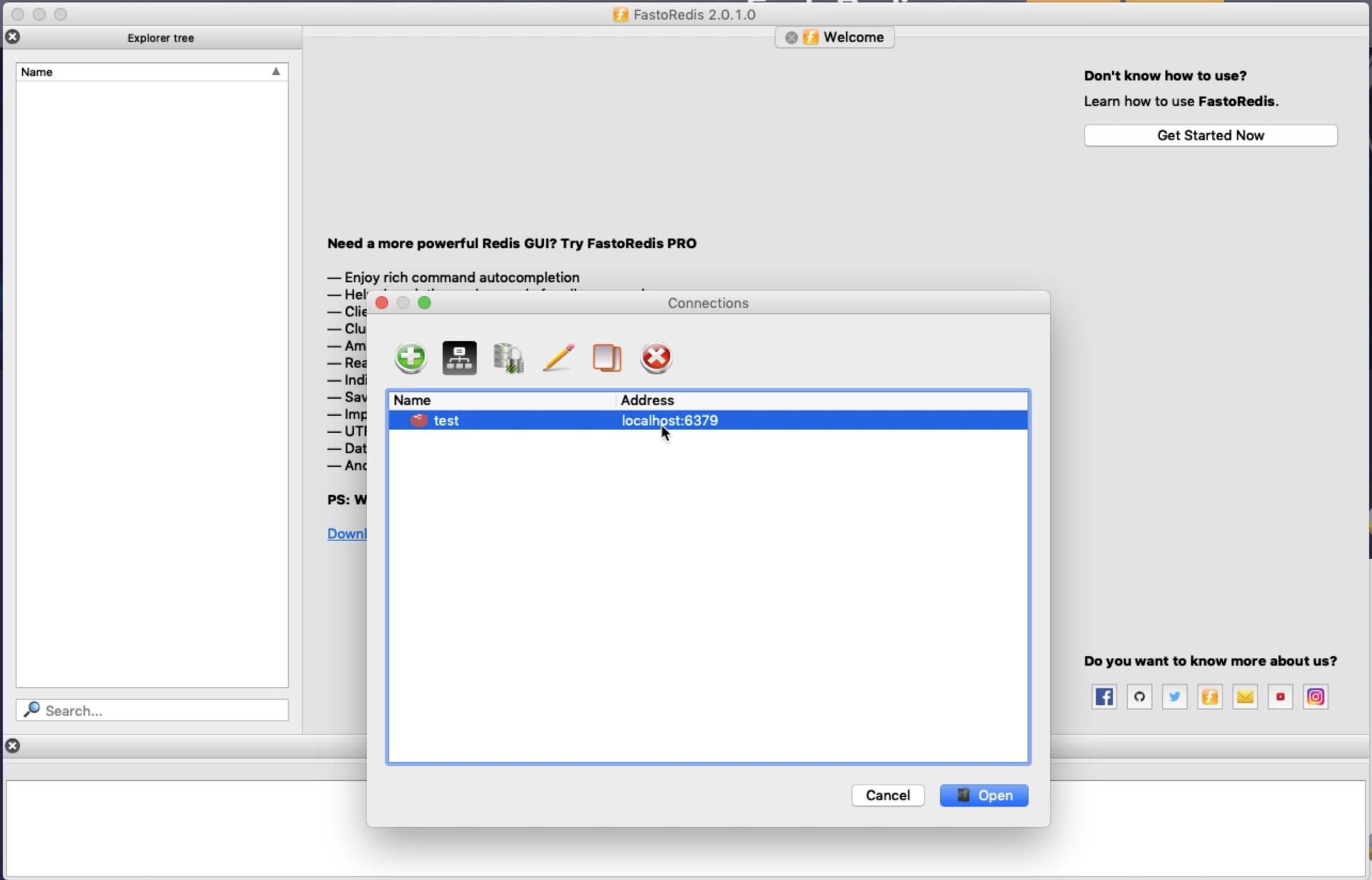The image size is (1372, 880).
Task: Clone selected connection with copy icon
Action: [607, 357]
